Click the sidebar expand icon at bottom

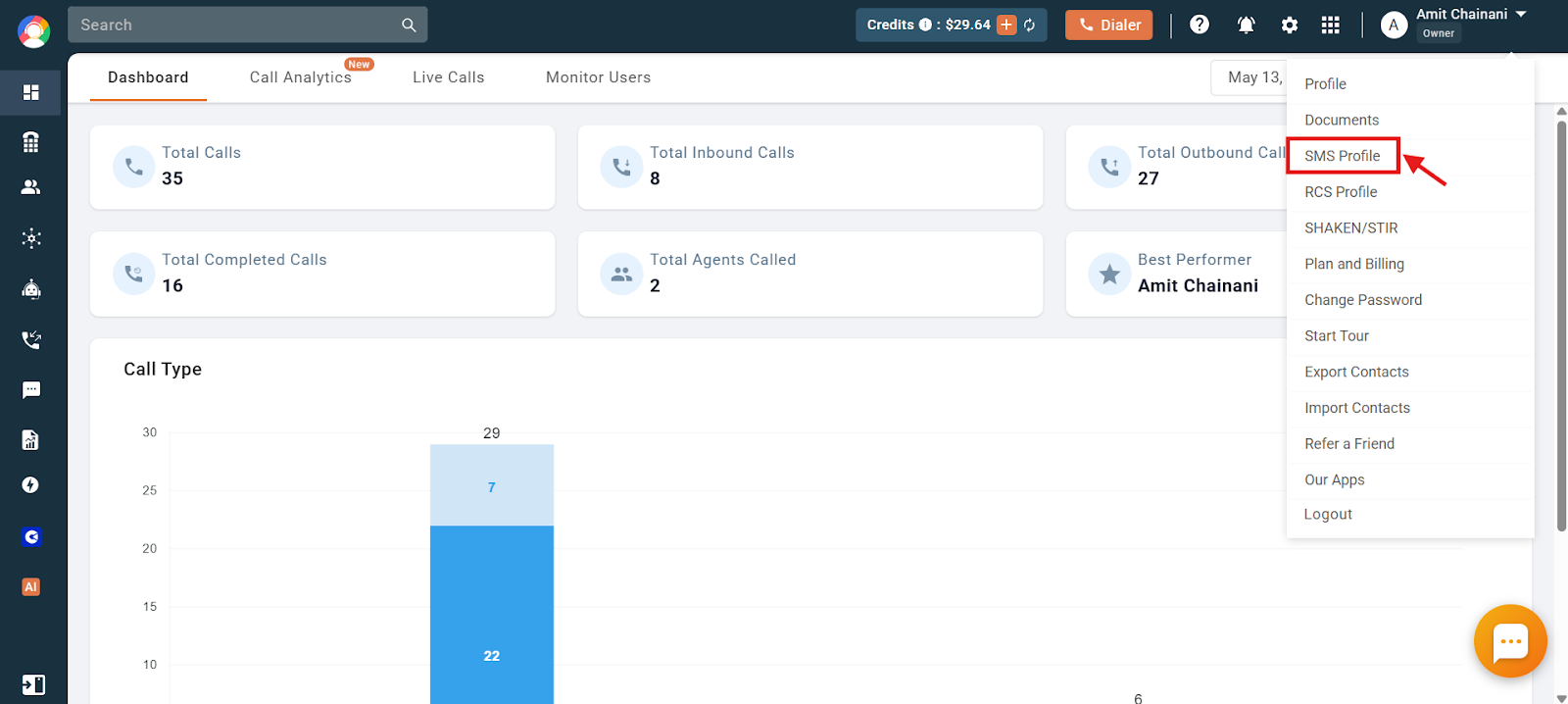click(x=33, y=684)
